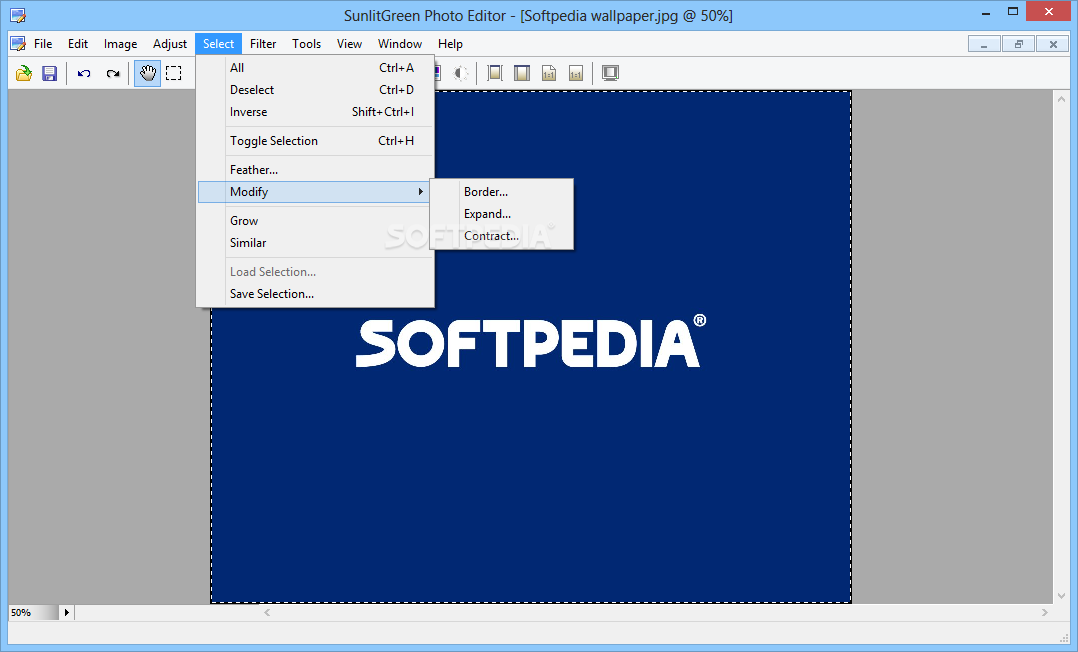
Task: Open the Adjust menu
Action: point(170,44)
